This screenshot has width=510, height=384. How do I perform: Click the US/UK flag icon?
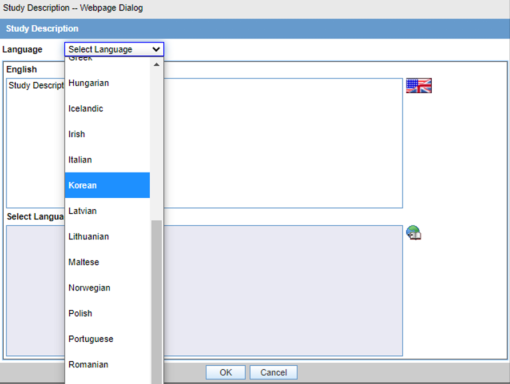[419, 86]
